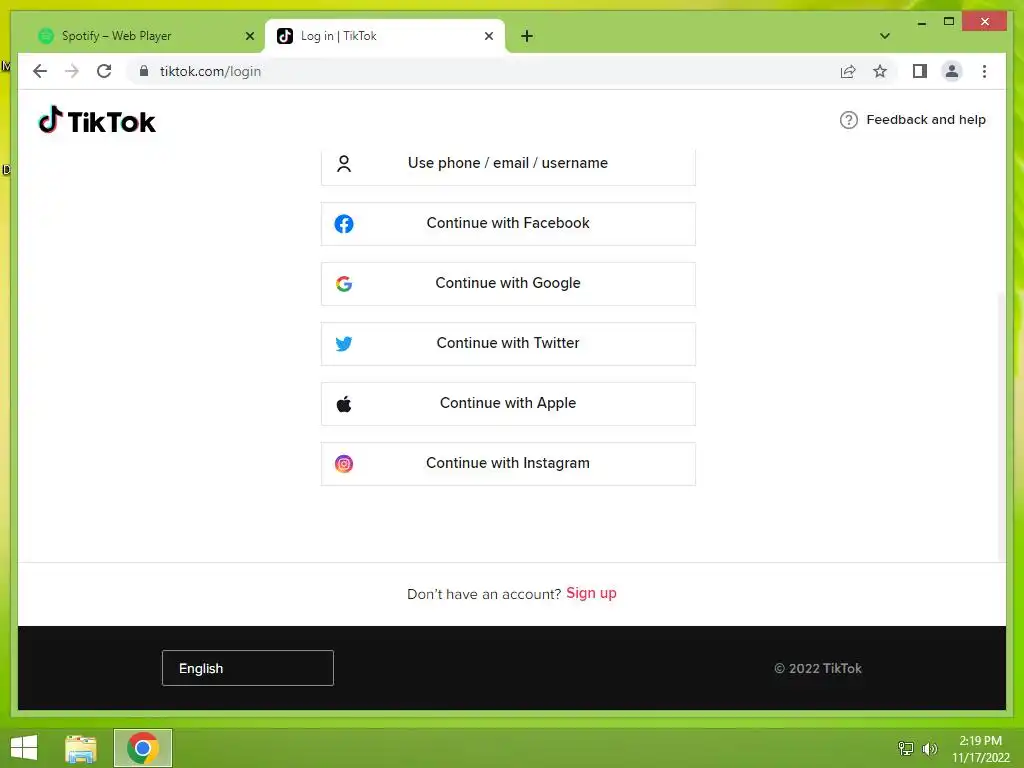Choose Continue with Facebook
This screenshot has height=768, width=1024.
pos(508,224)
